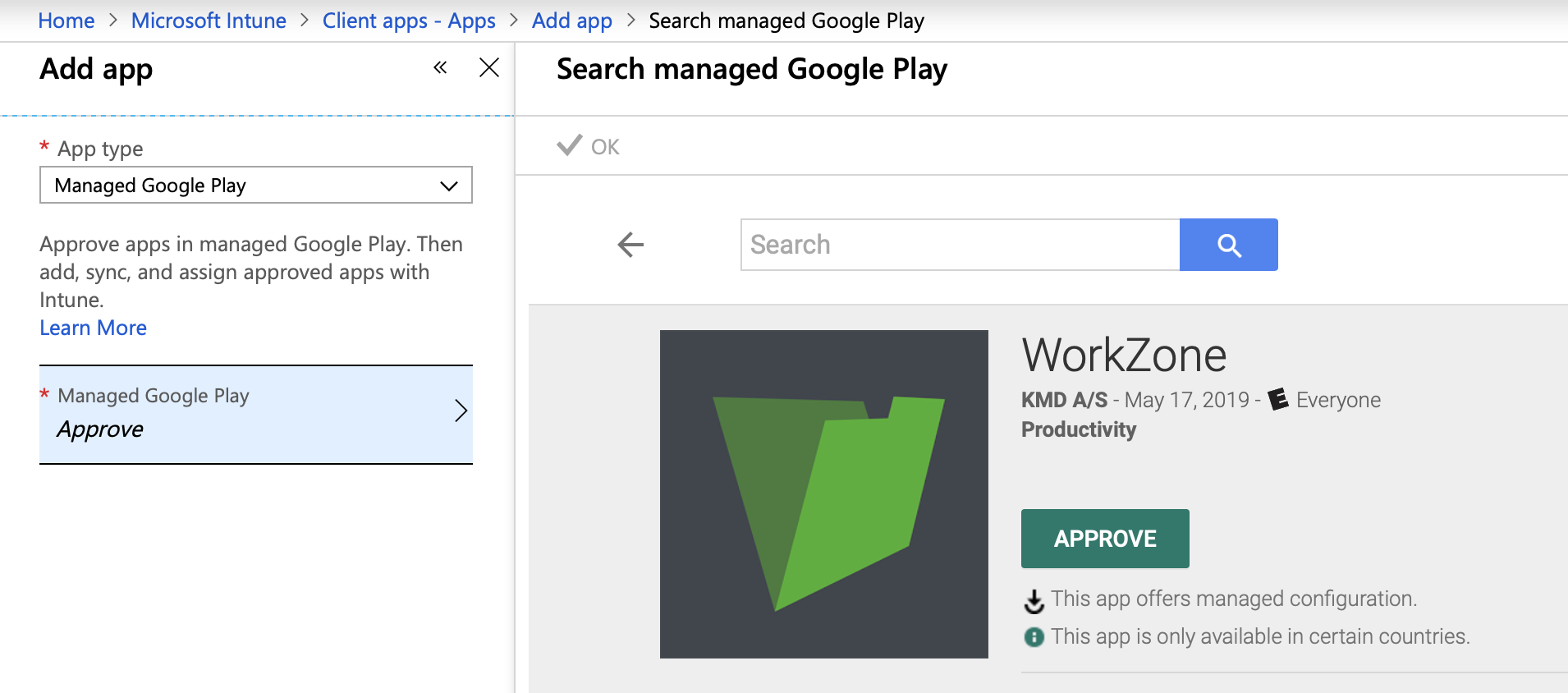Focus the Google Play Search field

coord(960,245)
